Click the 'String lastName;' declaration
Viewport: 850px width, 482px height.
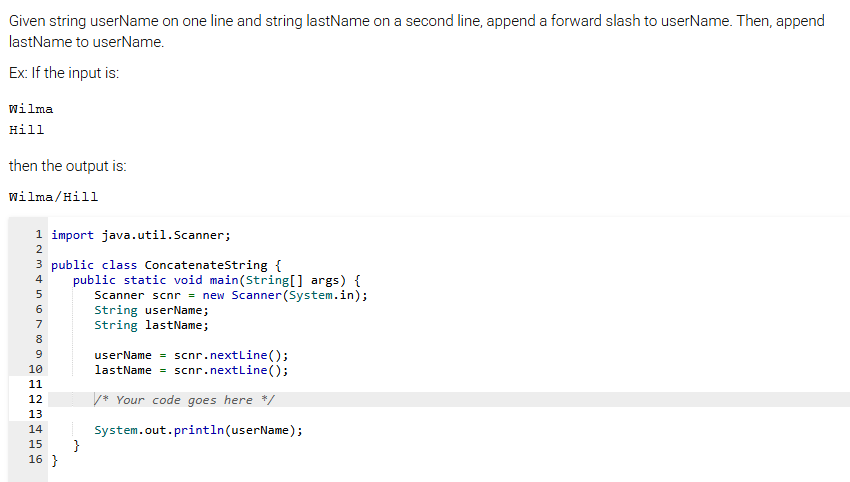click(151, 325)
